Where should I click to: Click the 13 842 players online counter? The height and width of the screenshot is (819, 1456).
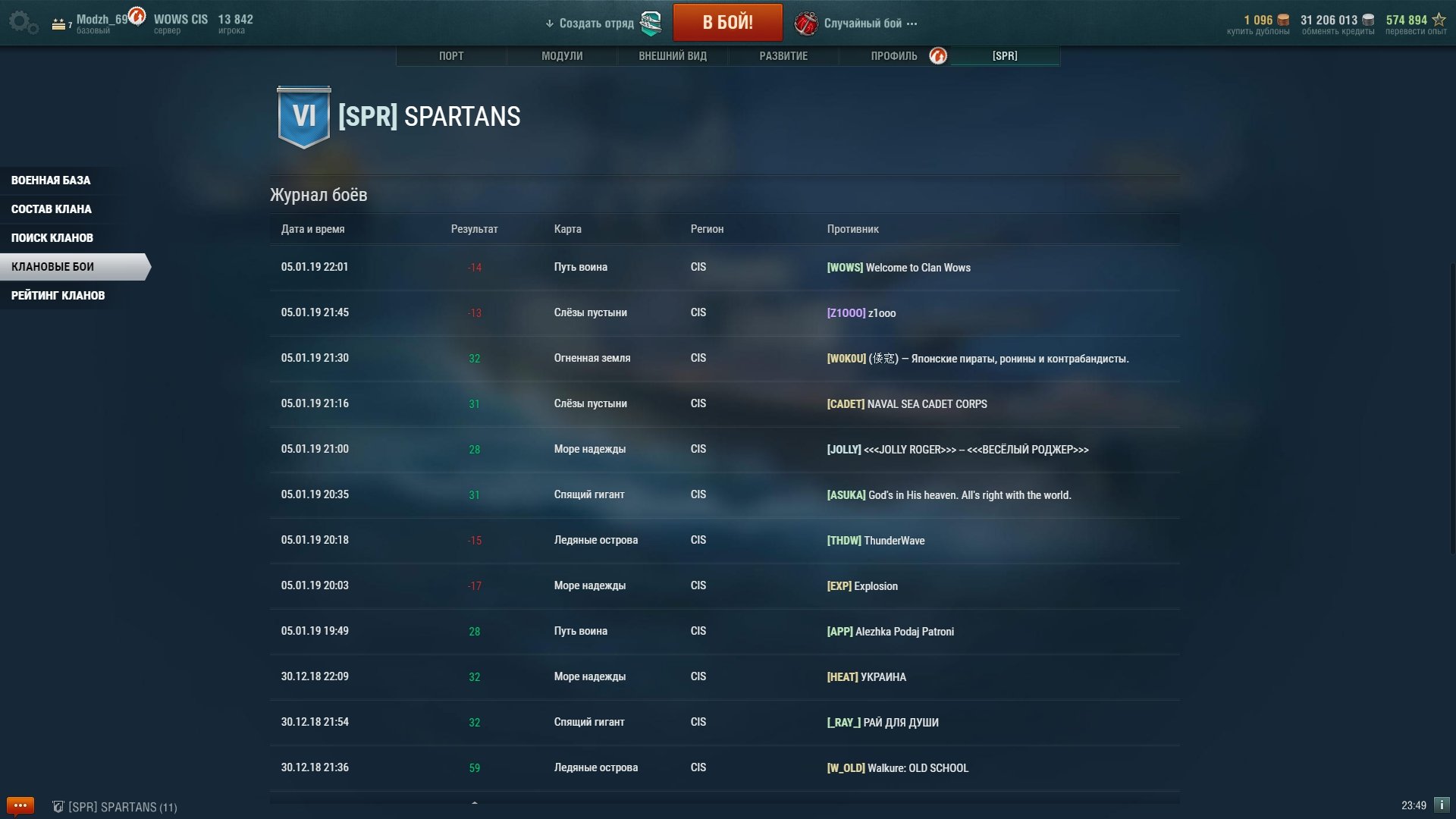(235, 20)
